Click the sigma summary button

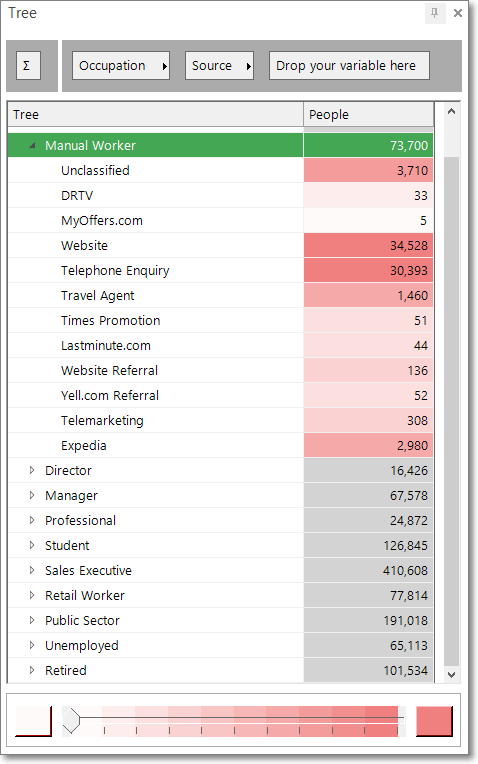click(x=28, y=66)
